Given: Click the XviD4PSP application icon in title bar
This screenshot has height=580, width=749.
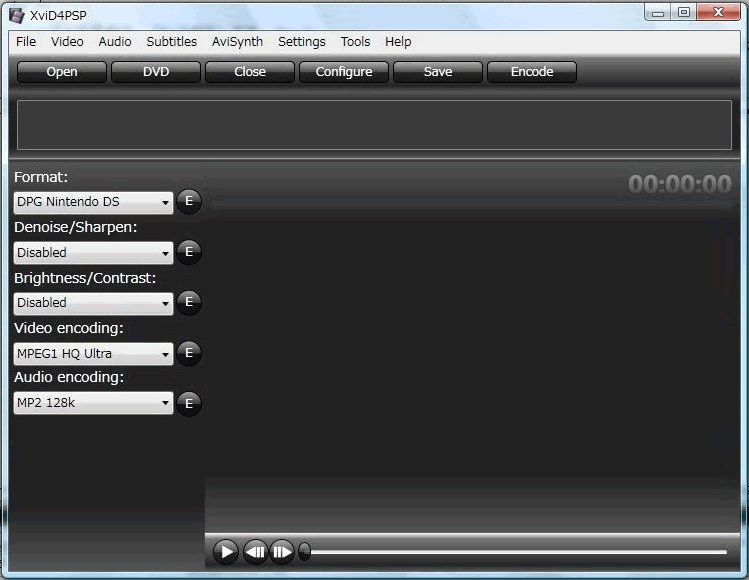Looking at the screenshot, I should [x=17, y=15].
